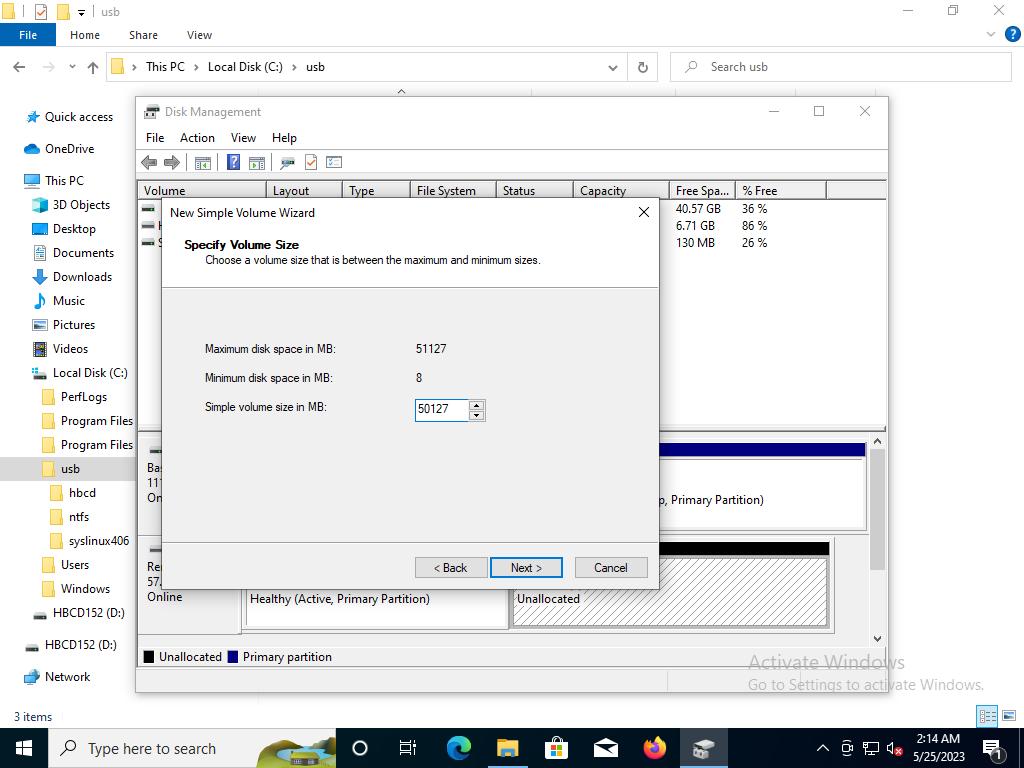Click the checklist settings icon in Disk Management toolbar
This screenshot has width=1024, height=768.
334,162
